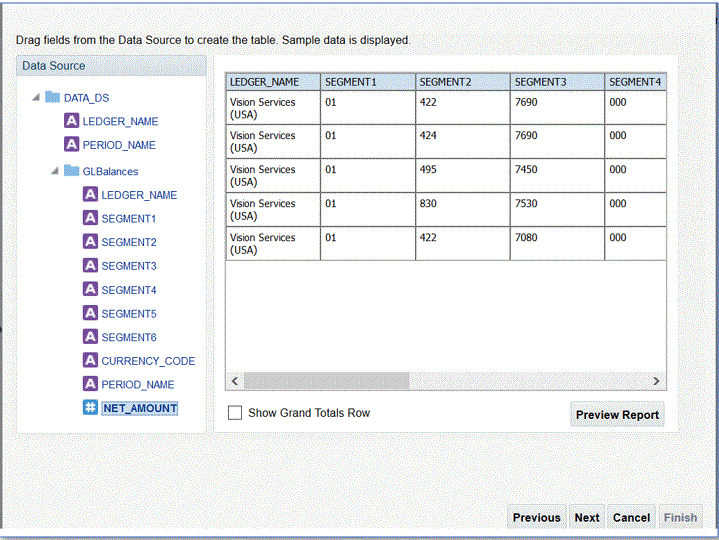This screenshot has width=719, height=540.
Task: Select SEGMENT4 field in the data source tree
Action: coord(128,290)
